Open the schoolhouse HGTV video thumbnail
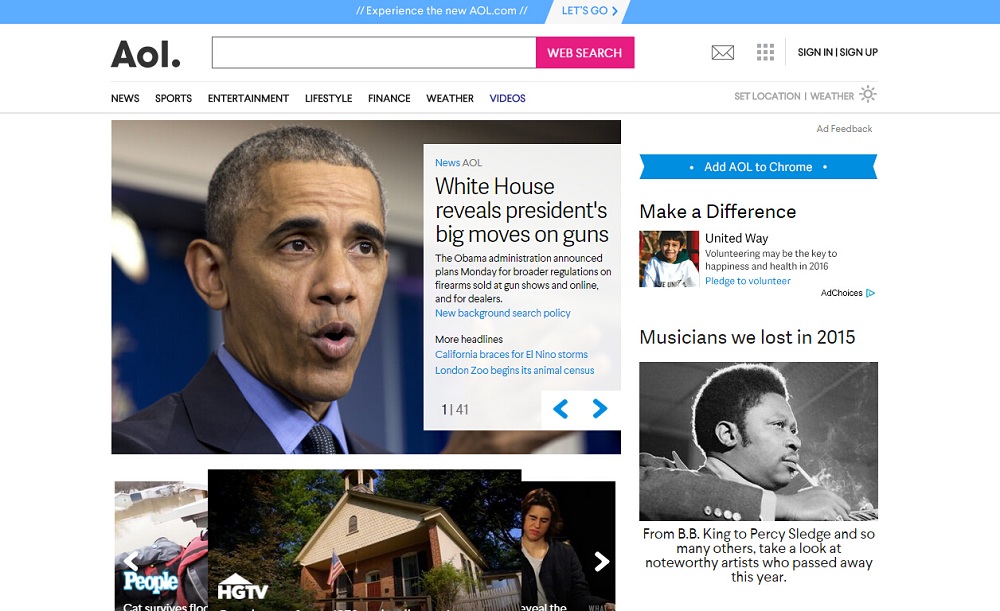The height and width of the screenshot is (611, 1000). (x=364, y=540)
